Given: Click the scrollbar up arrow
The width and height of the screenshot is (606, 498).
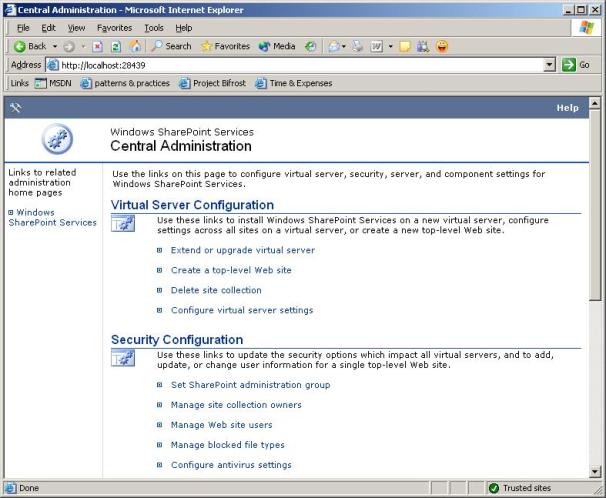Looking at the screenshot, I should point(594,103).
